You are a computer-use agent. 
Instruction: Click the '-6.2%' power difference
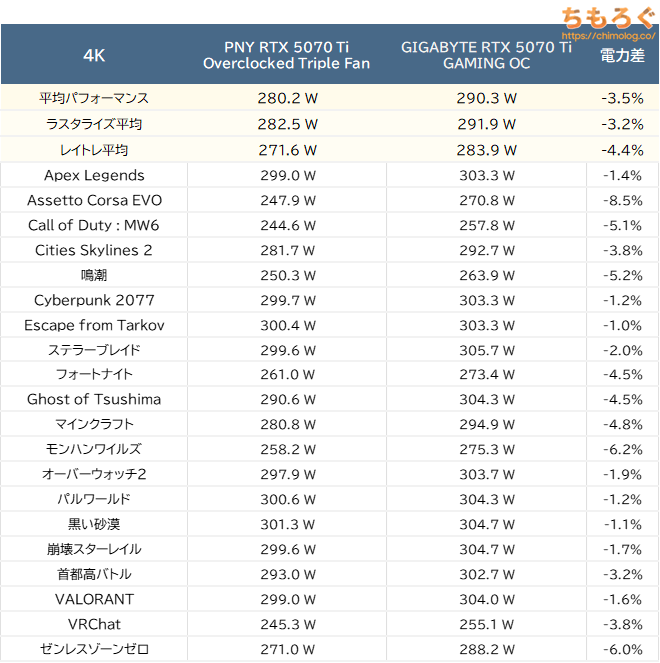point(622,449)
